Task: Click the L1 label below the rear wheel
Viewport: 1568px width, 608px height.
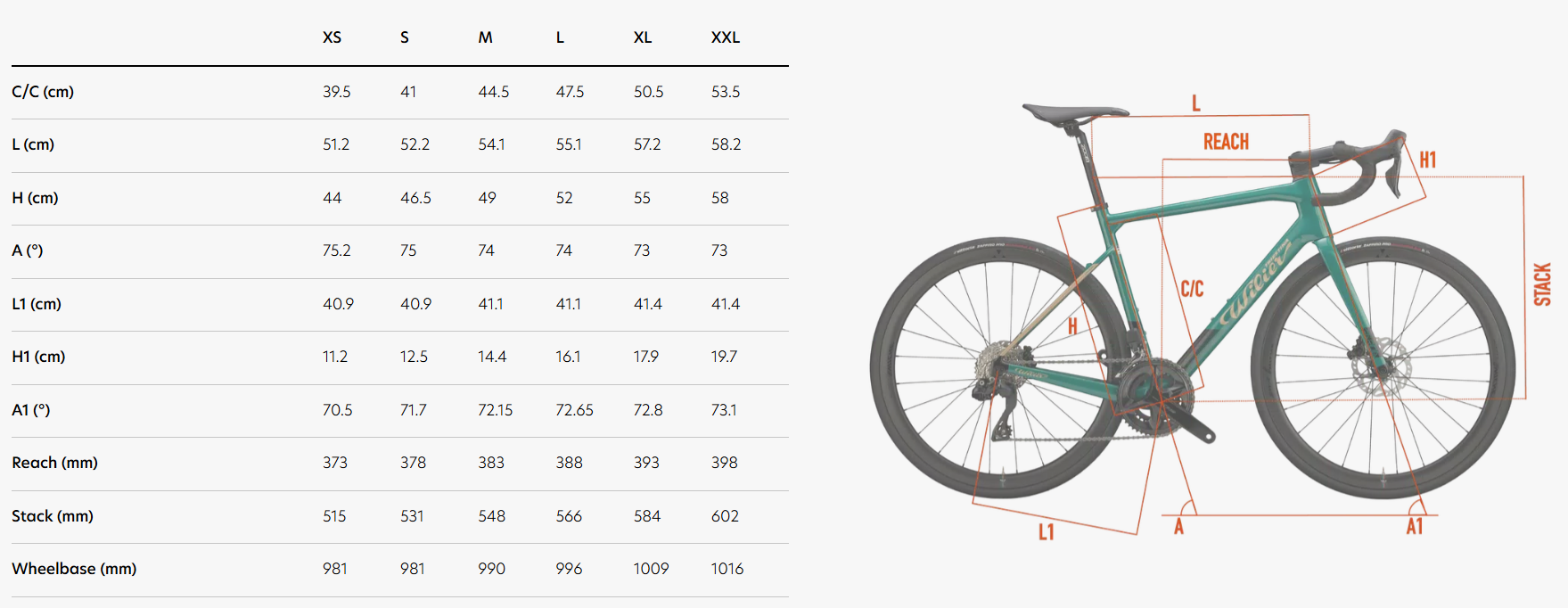Action: pos(1046,532)
